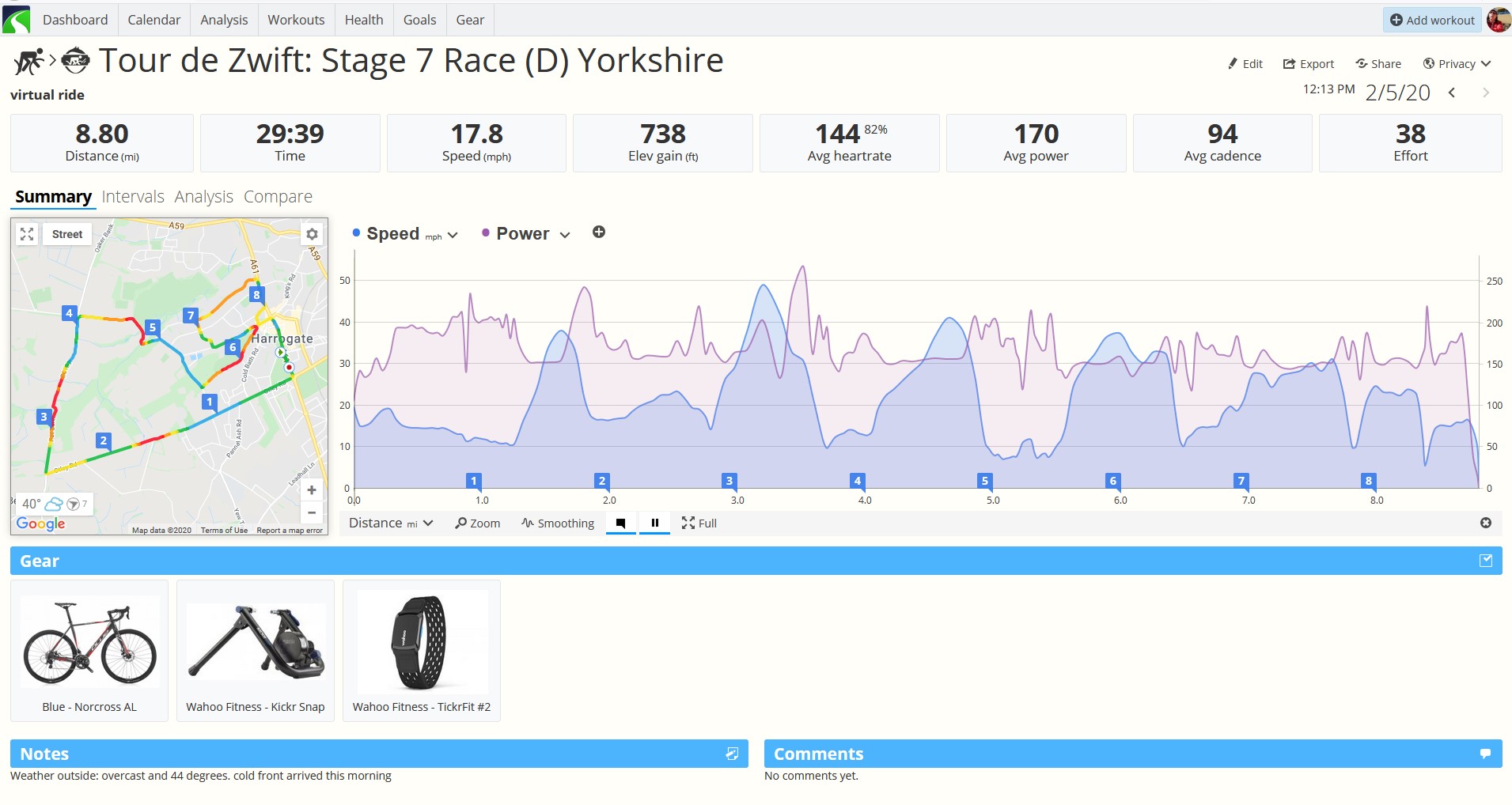The image size is (1512, 805).
Task: Click chart Zoom button
Action: click(478, 523)
